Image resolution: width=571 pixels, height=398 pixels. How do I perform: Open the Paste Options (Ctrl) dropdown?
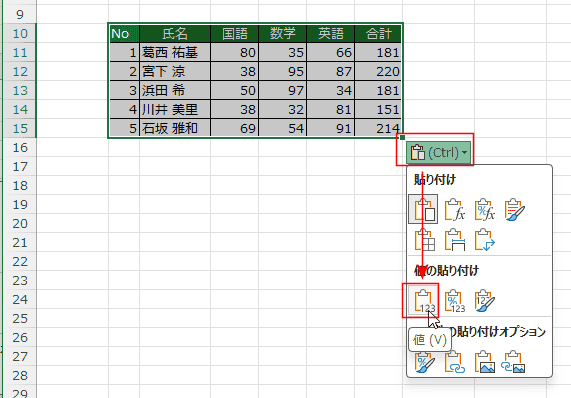click(439, 152)
